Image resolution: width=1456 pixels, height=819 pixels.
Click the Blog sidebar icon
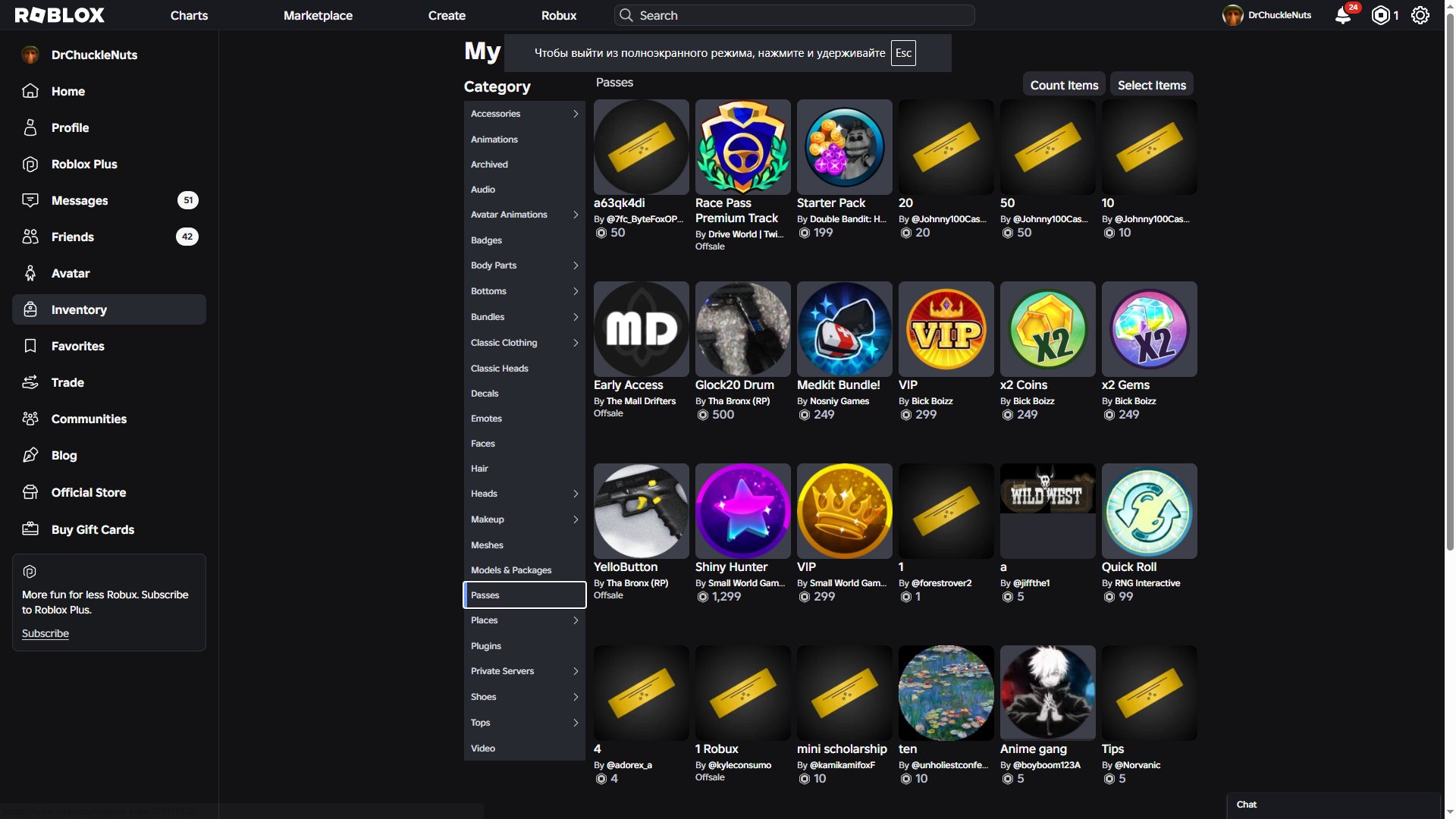[x=30, y=455]
